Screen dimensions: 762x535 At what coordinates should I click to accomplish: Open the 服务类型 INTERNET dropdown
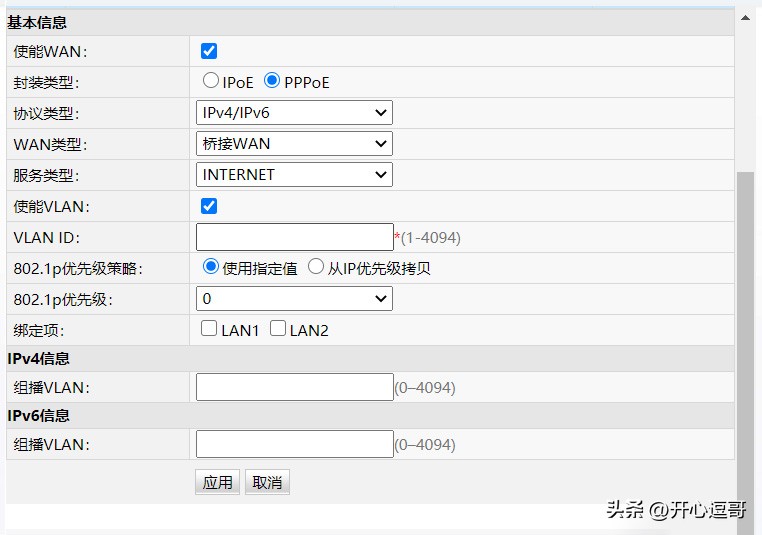294,174
